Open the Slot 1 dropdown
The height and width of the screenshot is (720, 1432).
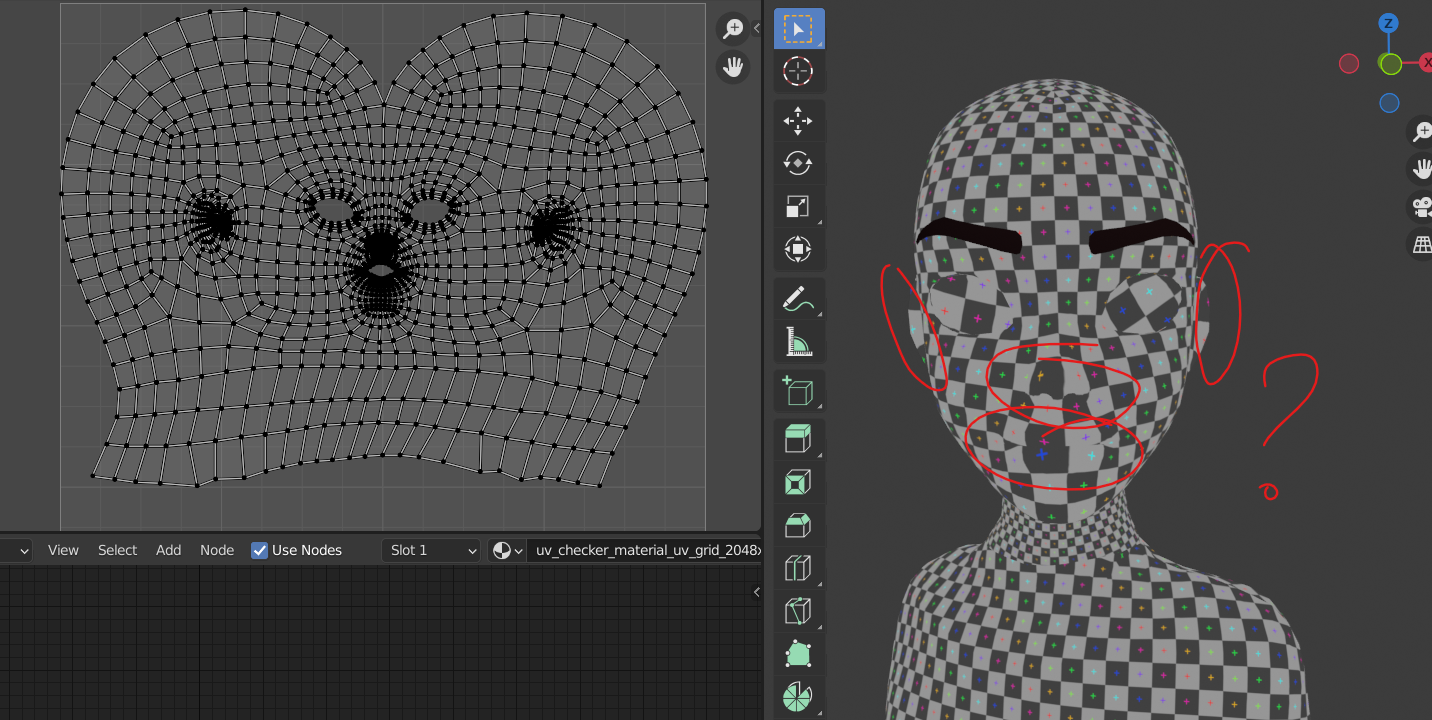[431, 550]
